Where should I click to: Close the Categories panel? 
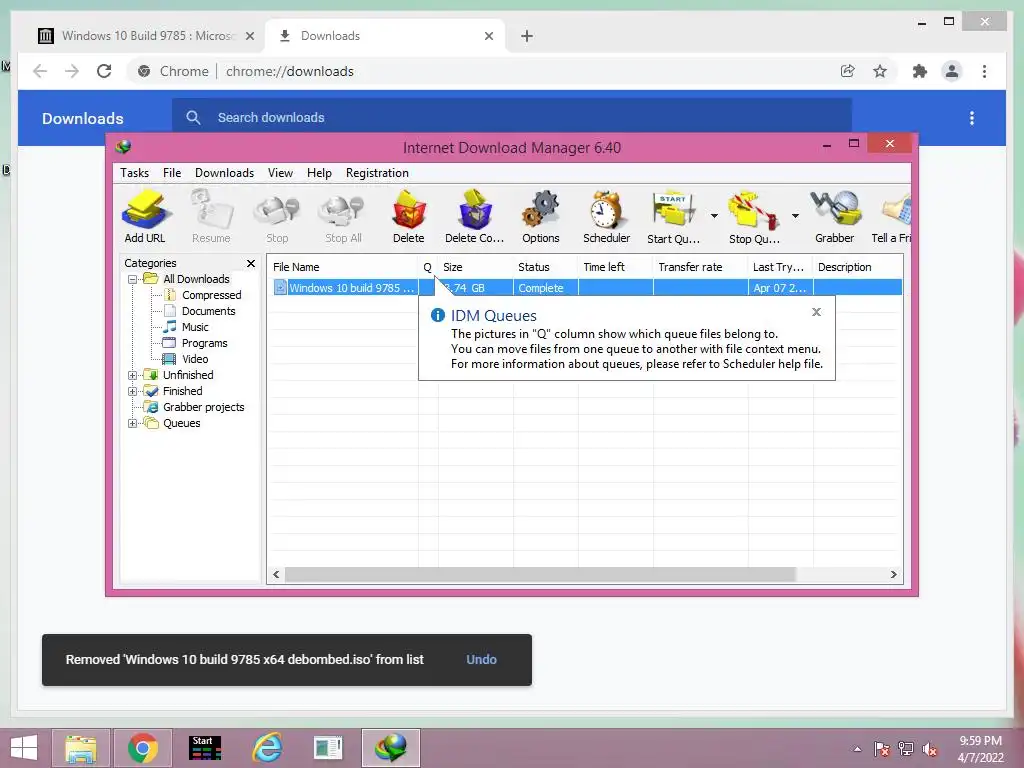pyautogui.click(x=251, y=263)
